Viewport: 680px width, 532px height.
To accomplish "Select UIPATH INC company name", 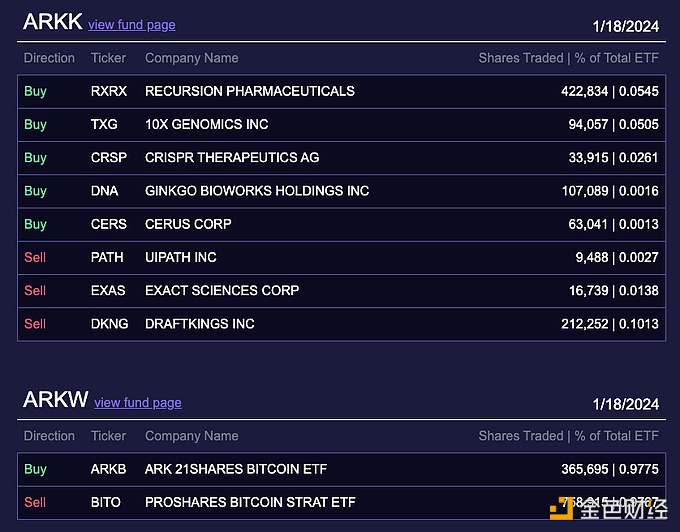I will [181, 257].
